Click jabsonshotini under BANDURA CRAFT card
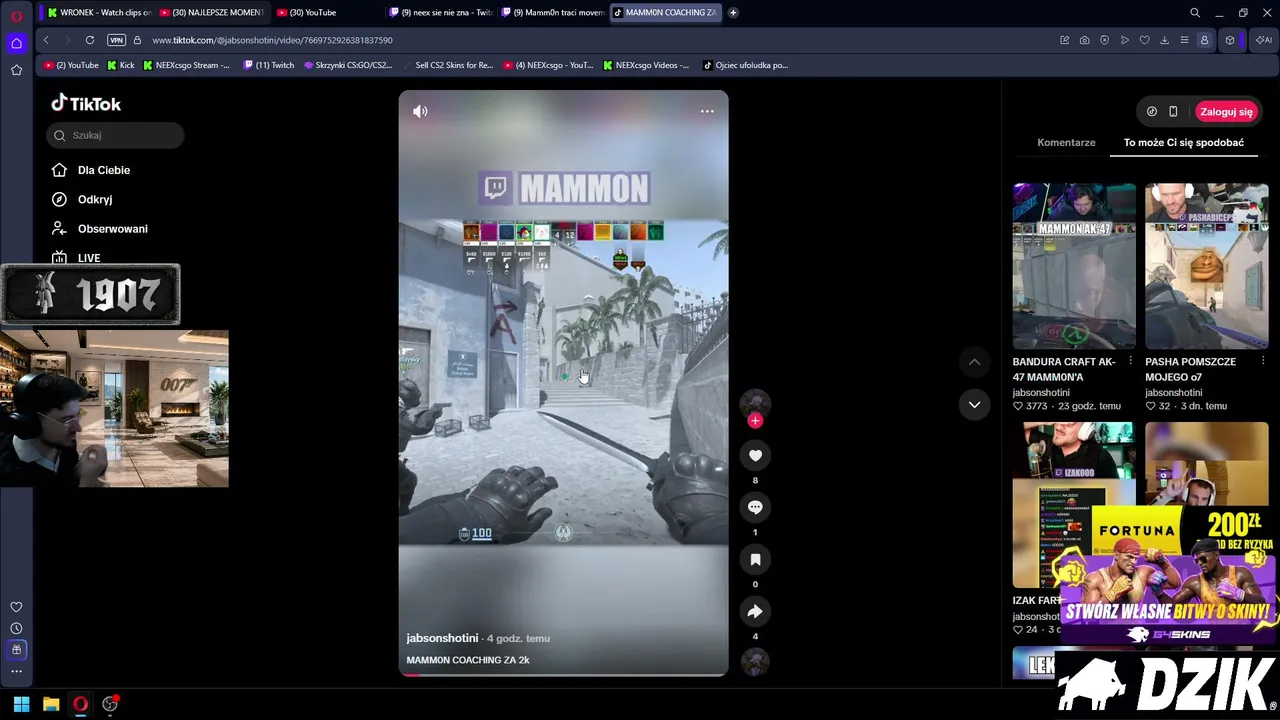Image resolution: width=1280 pixels, height=720 pixels. [1041, 393]
